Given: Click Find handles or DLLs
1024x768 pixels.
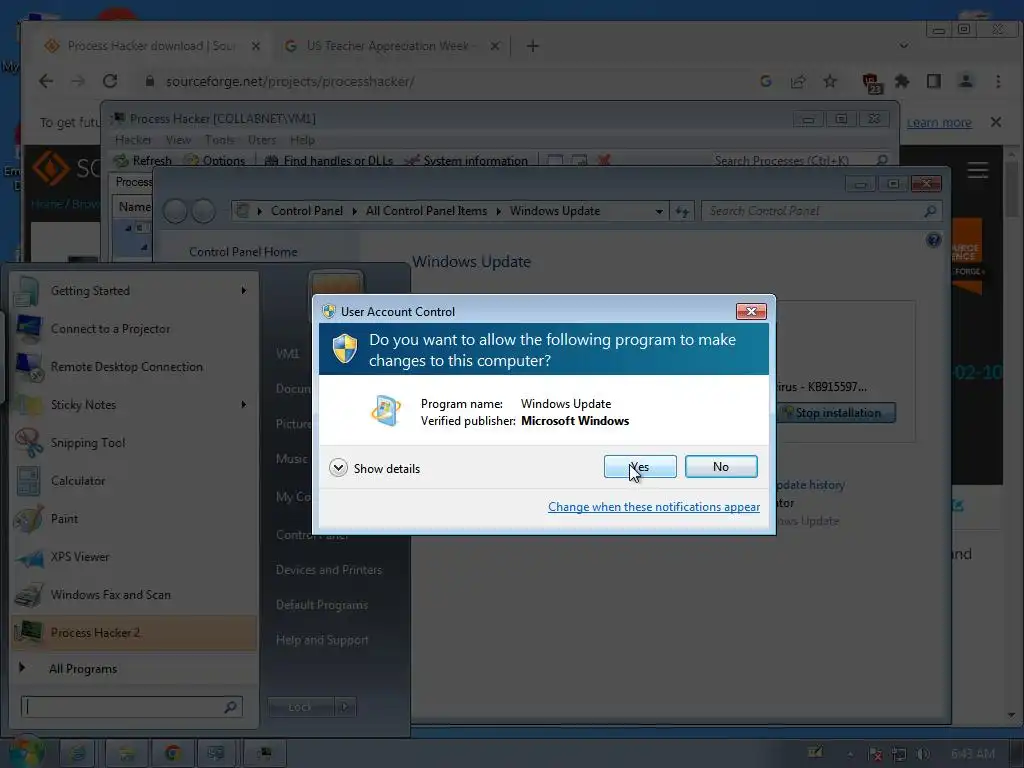Looking at the screenshot, I should [329, 161].
